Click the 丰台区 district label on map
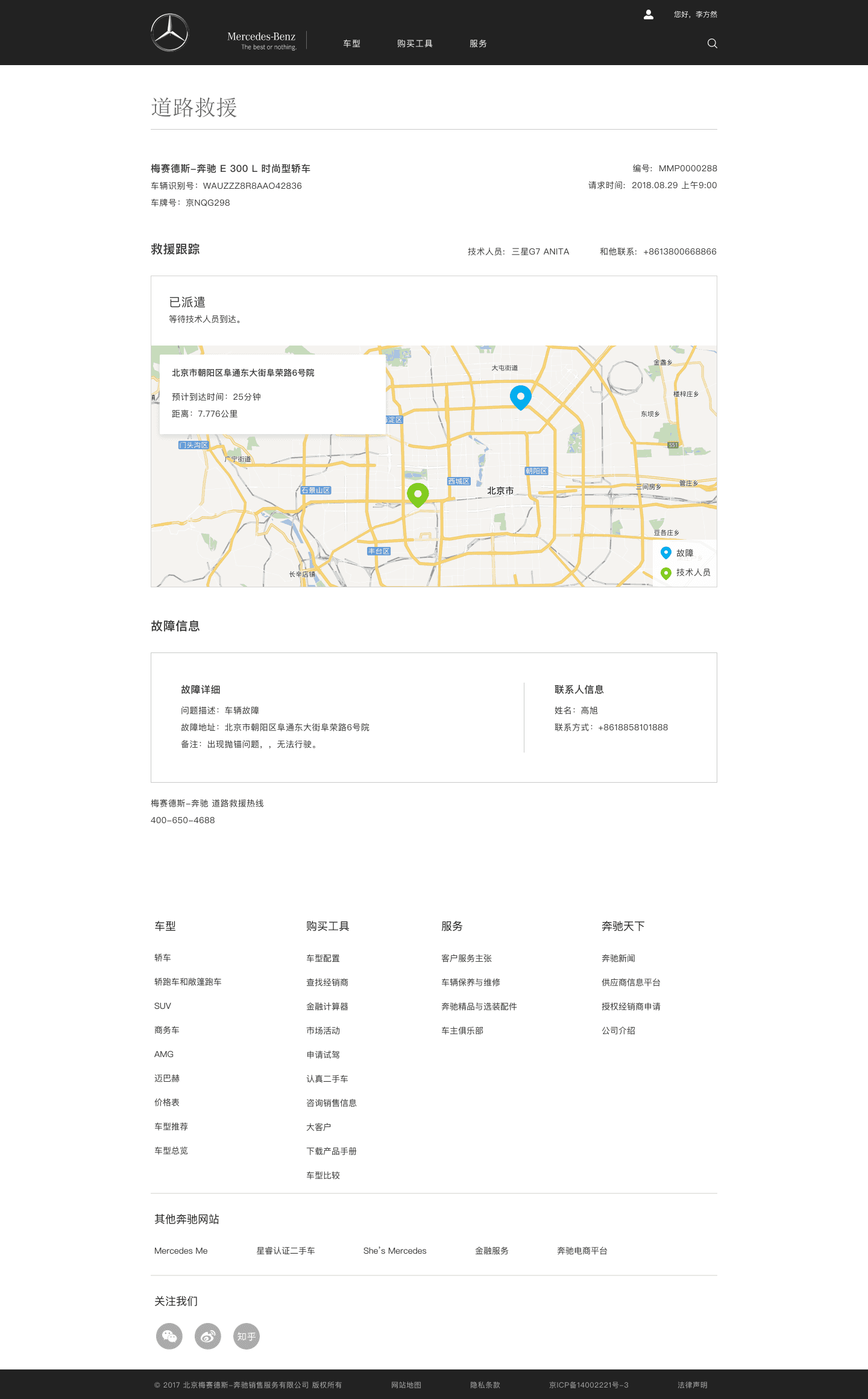The width and height of the screenshot is (868, 1399). pyautogui.click(x=379, y=551)
